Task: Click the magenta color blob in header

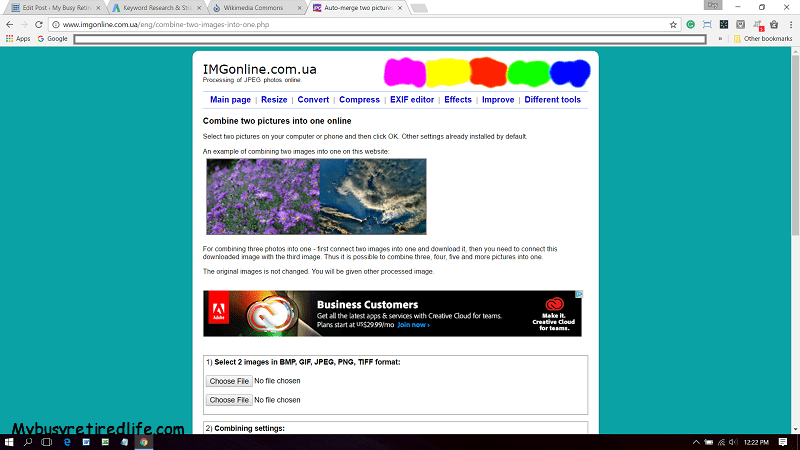Action: coord(404,72)
